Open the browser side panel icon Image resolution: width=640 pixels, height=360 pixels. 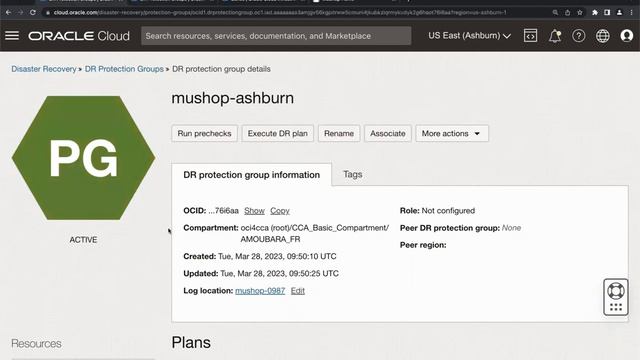click(607, 13)
